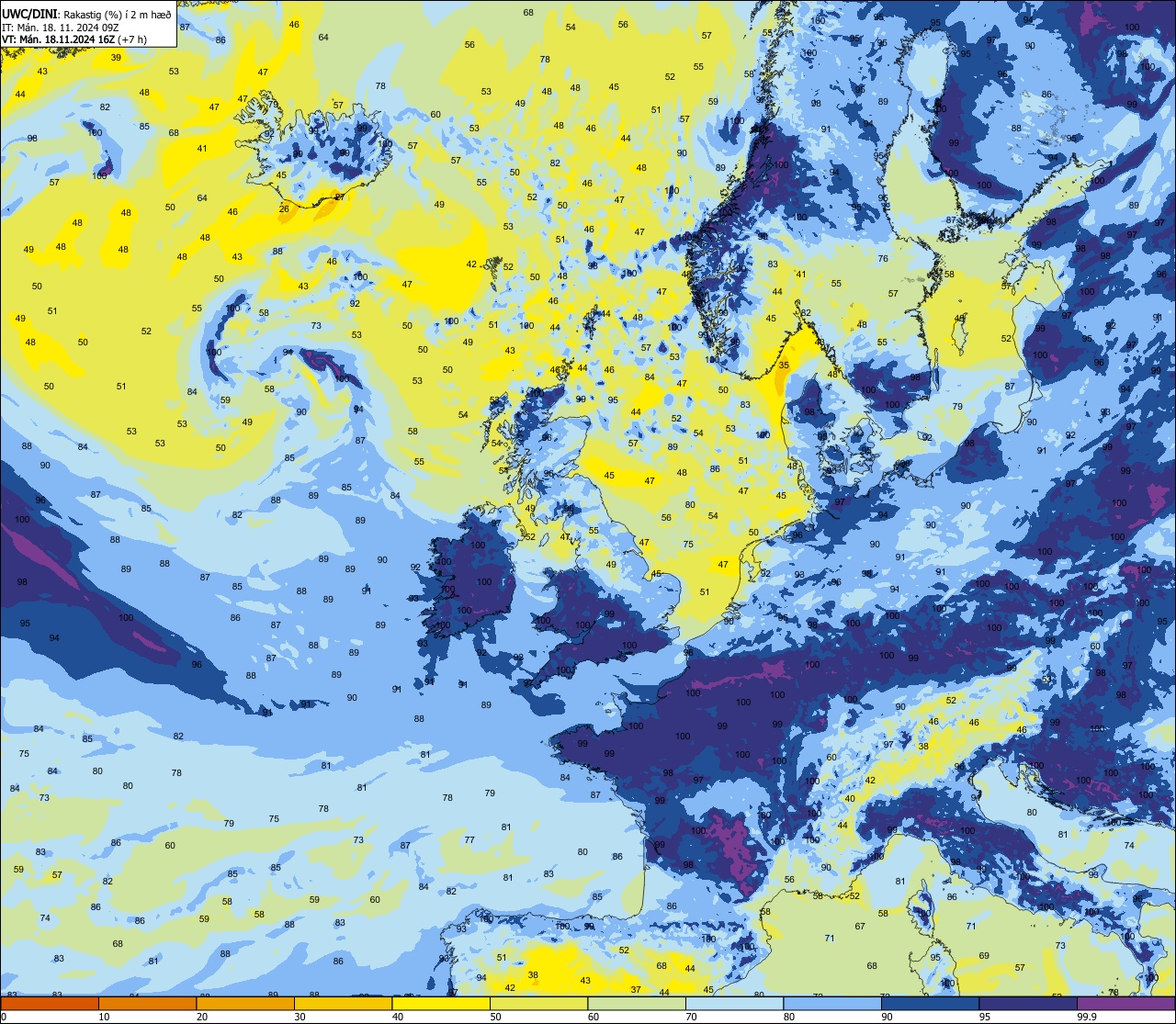Select the "50" legend scale label
The width and height of the screenshot is (1176, 1024).
(x=496, y=1017)
